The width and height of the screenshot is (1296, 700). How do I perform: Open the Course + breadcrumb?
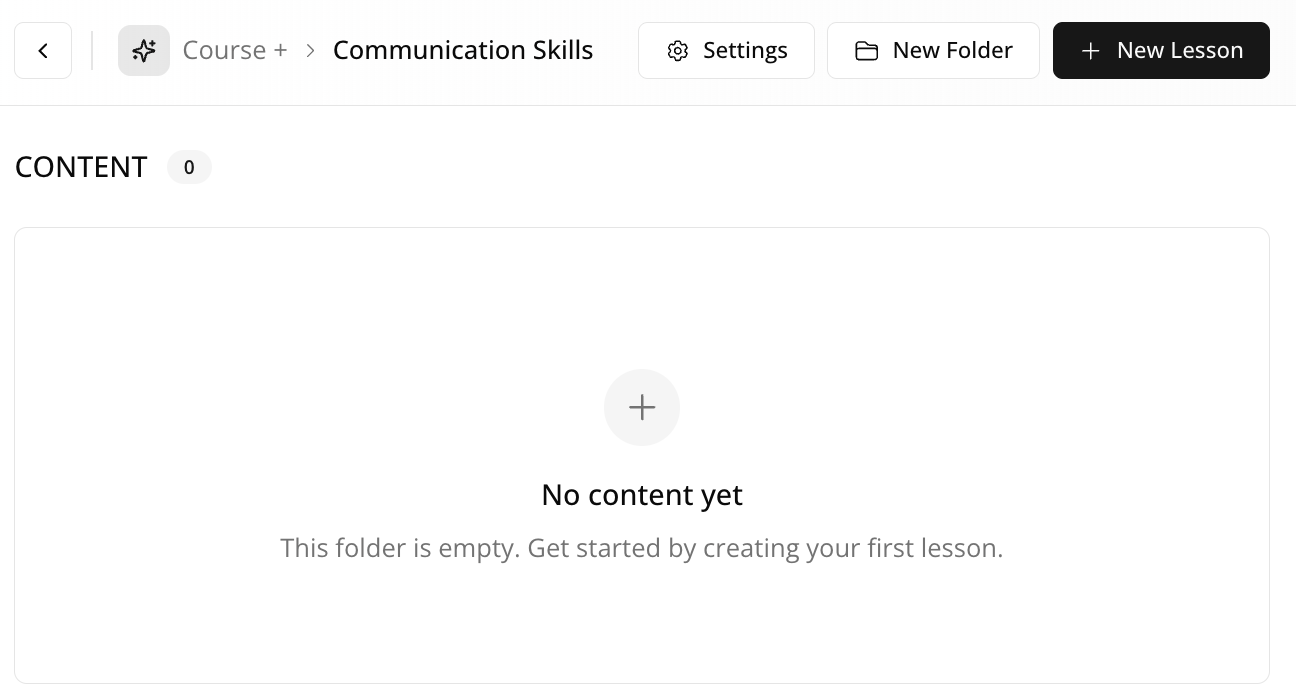[x=235, y=50]
